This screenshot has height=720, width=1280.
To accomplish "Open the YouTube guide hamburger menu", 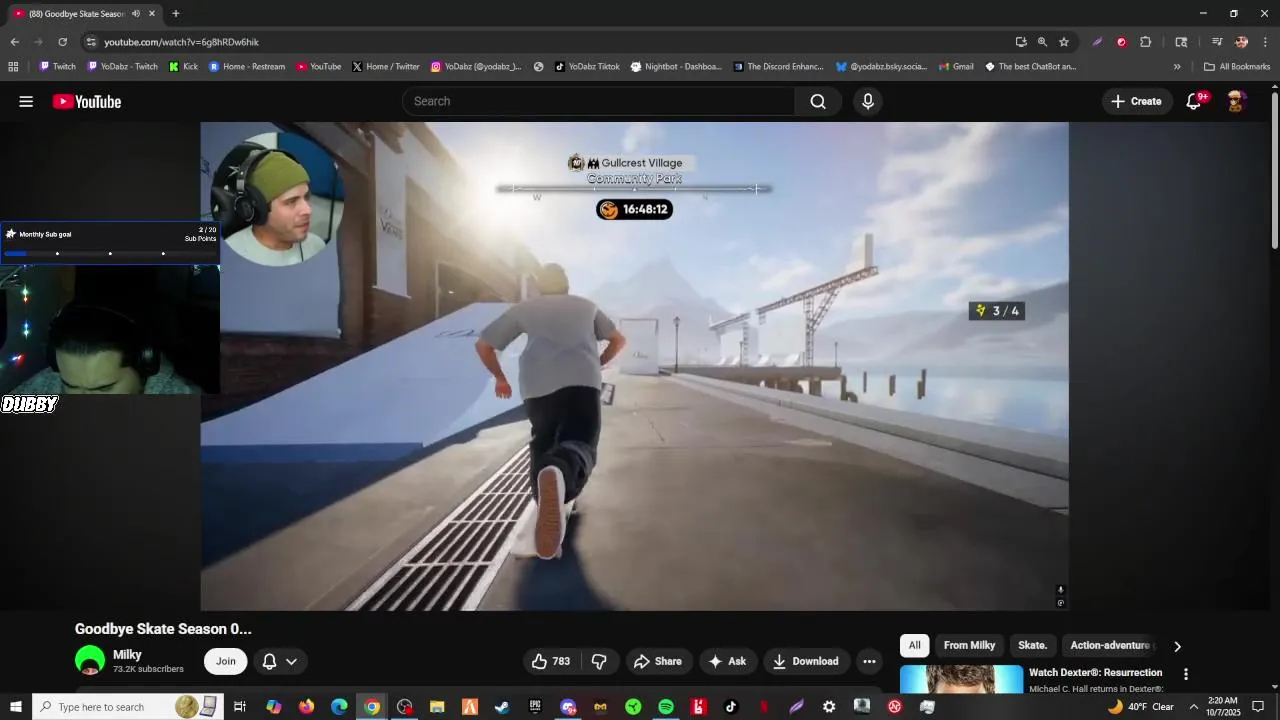I will (x=26, y=101).
